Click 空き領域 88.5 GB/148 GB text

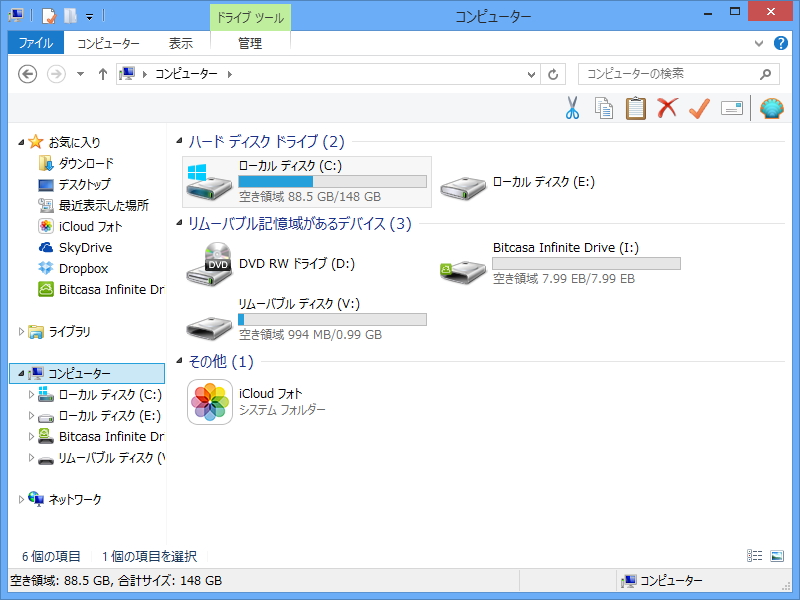310,197
